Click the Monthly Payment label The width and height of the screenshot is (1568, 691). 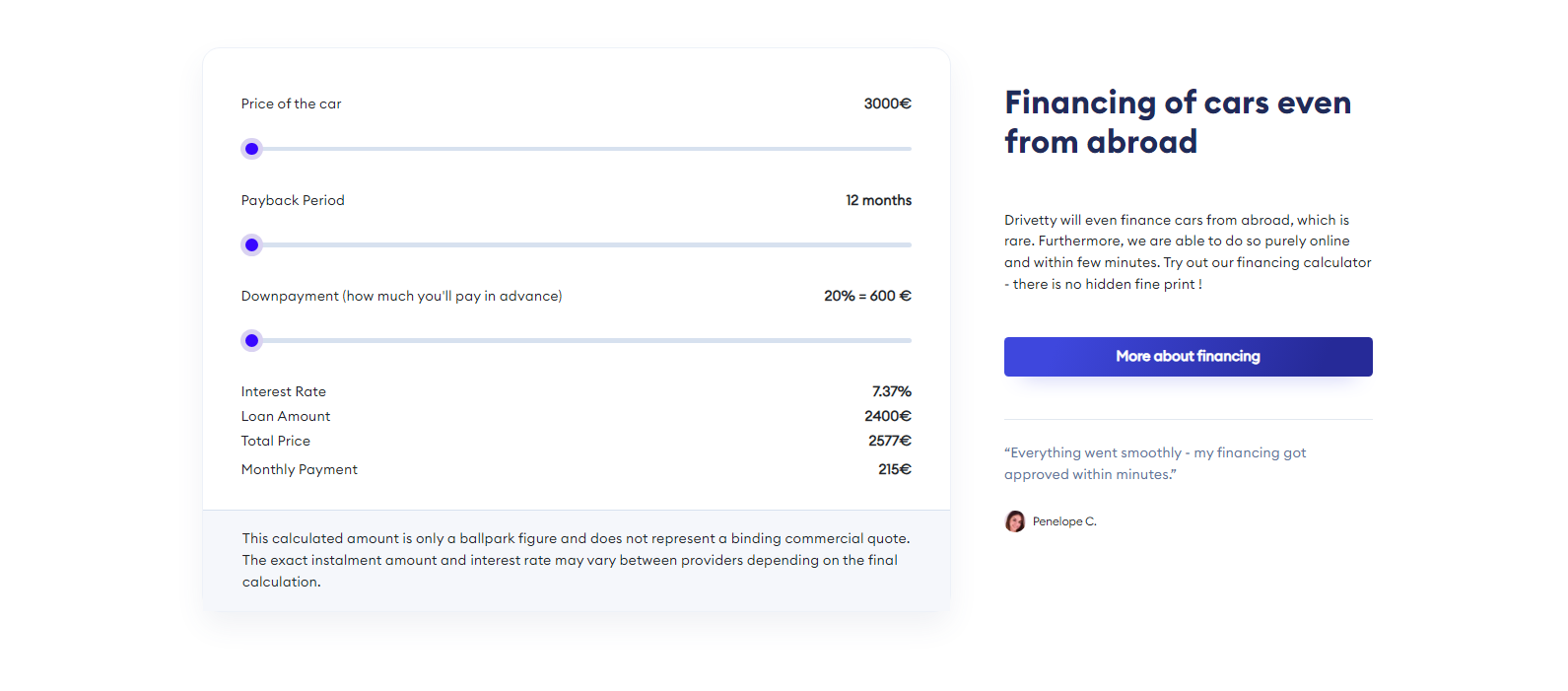click(300, 469)
